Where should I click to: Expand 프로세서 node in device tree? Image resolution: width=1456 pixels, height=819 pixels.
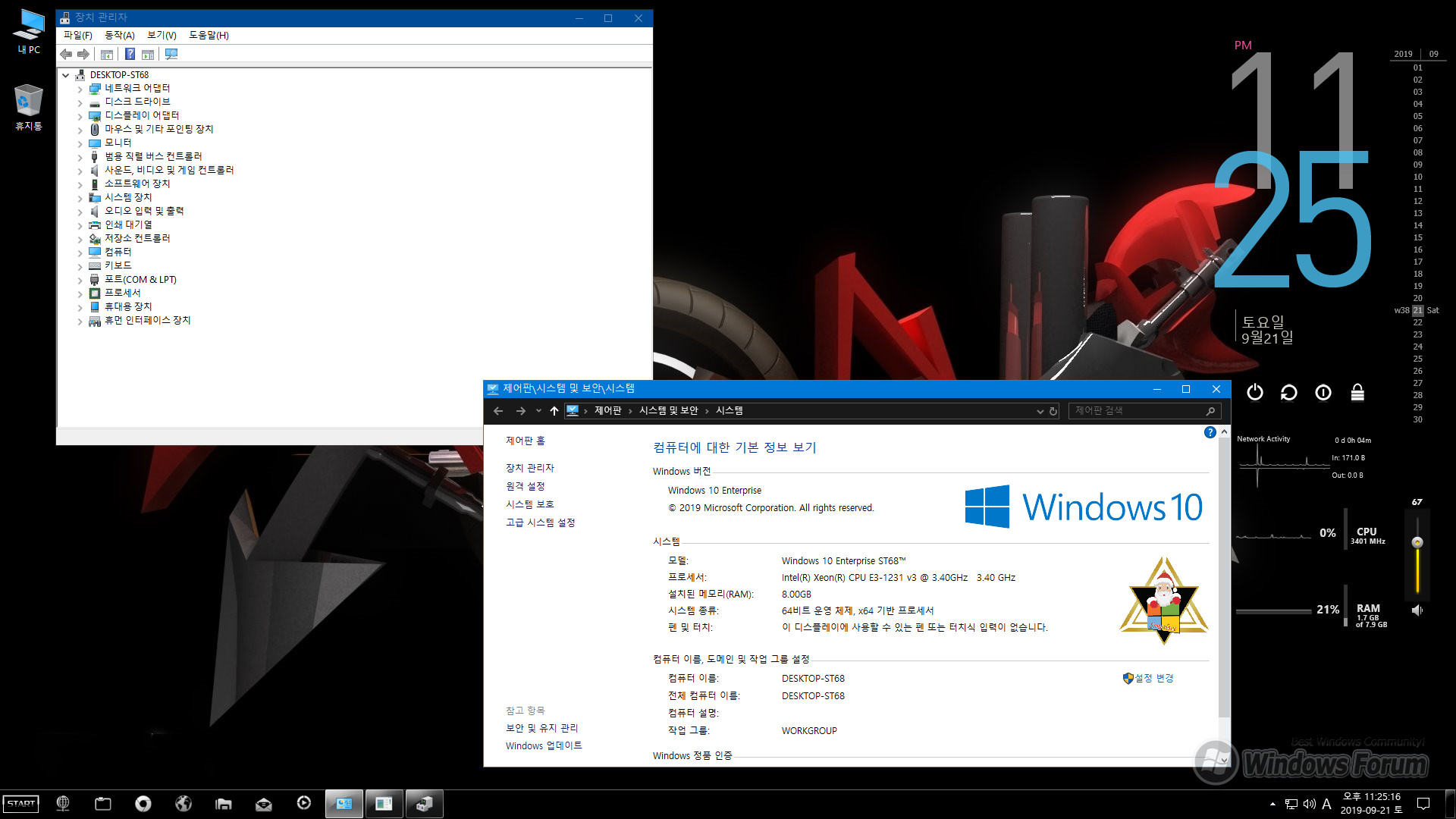[x=80, y=293]
